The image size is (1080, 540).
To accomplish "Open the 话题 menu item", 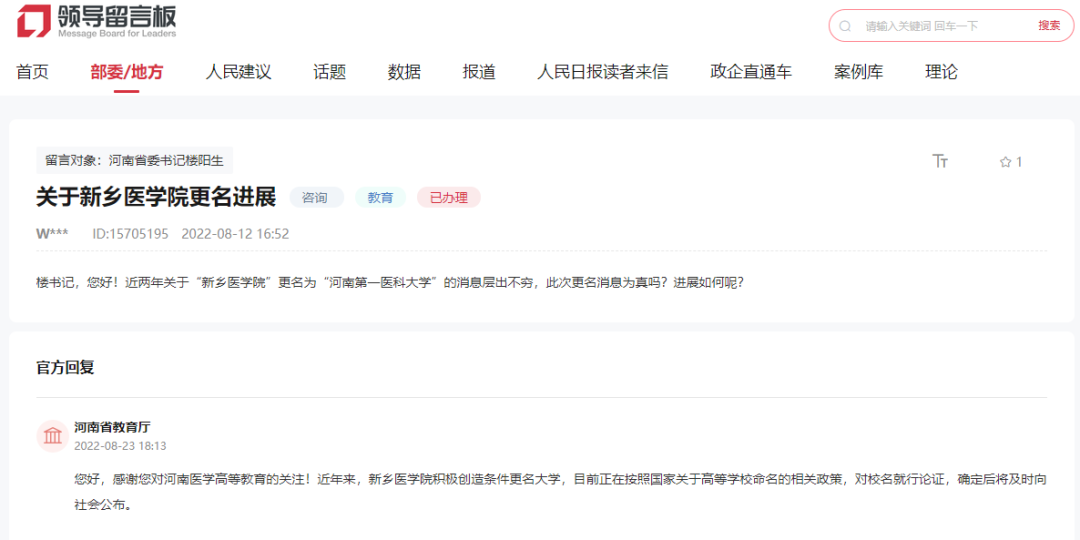I will 329,72.
